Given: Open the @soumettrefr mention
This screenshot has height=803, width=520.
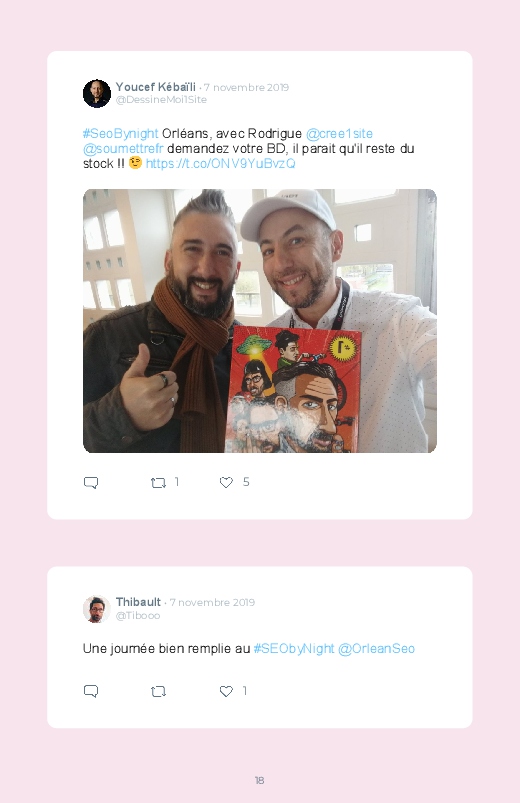Looking at the screenshot, I should pyautogui.click(x=123, y=149).
